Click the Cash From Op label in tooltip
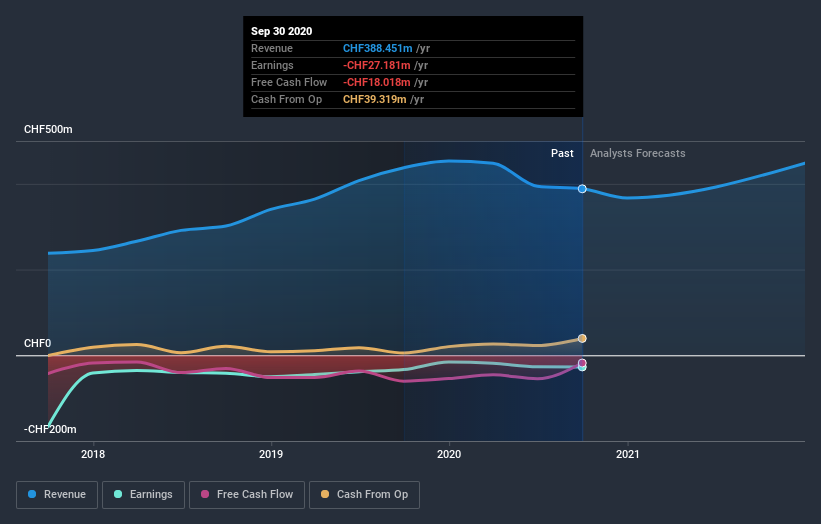 click(x=286, y=99)
